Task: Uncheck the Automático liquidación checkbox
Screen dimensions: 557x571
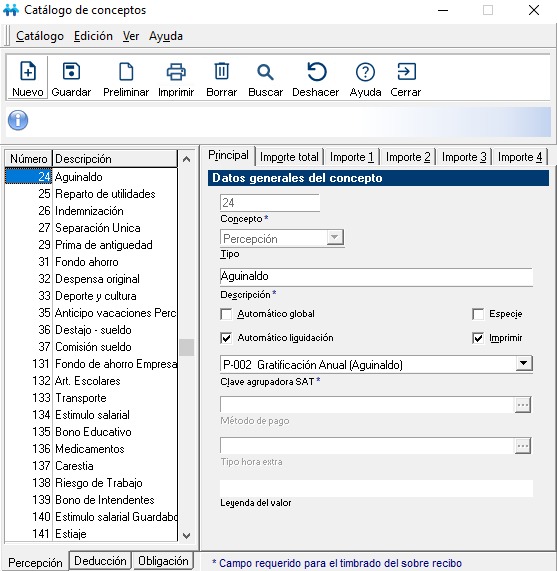Action: [226, 338]
